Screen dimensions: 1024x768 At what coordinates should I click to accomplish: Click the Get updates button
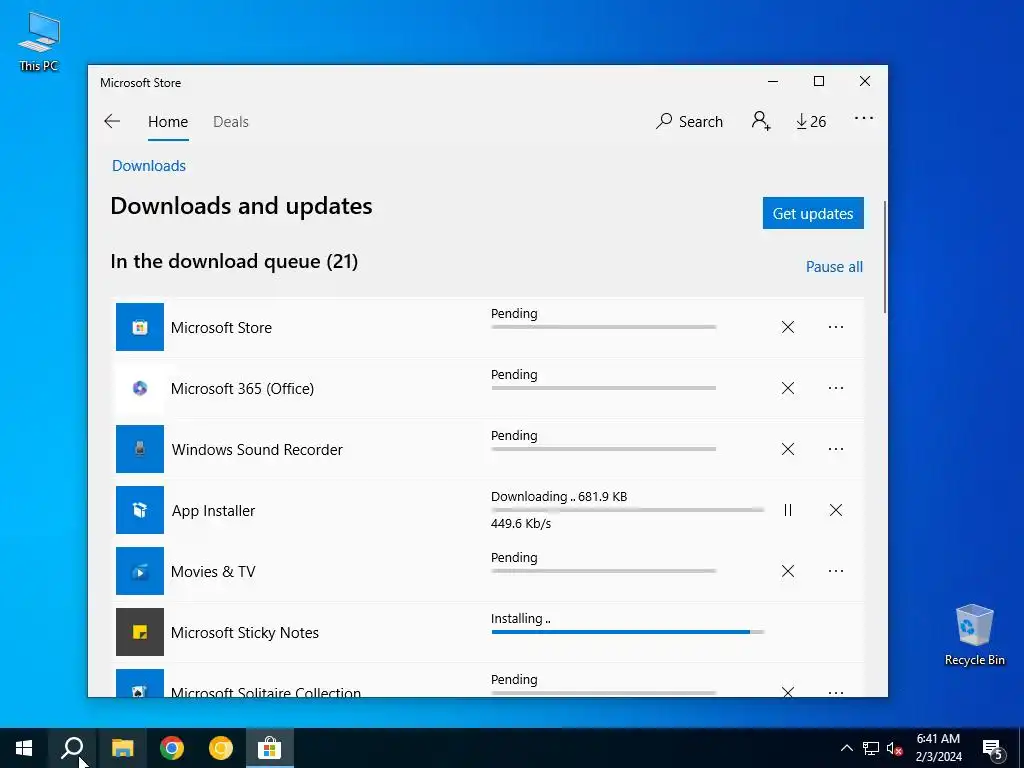(813, 214)
